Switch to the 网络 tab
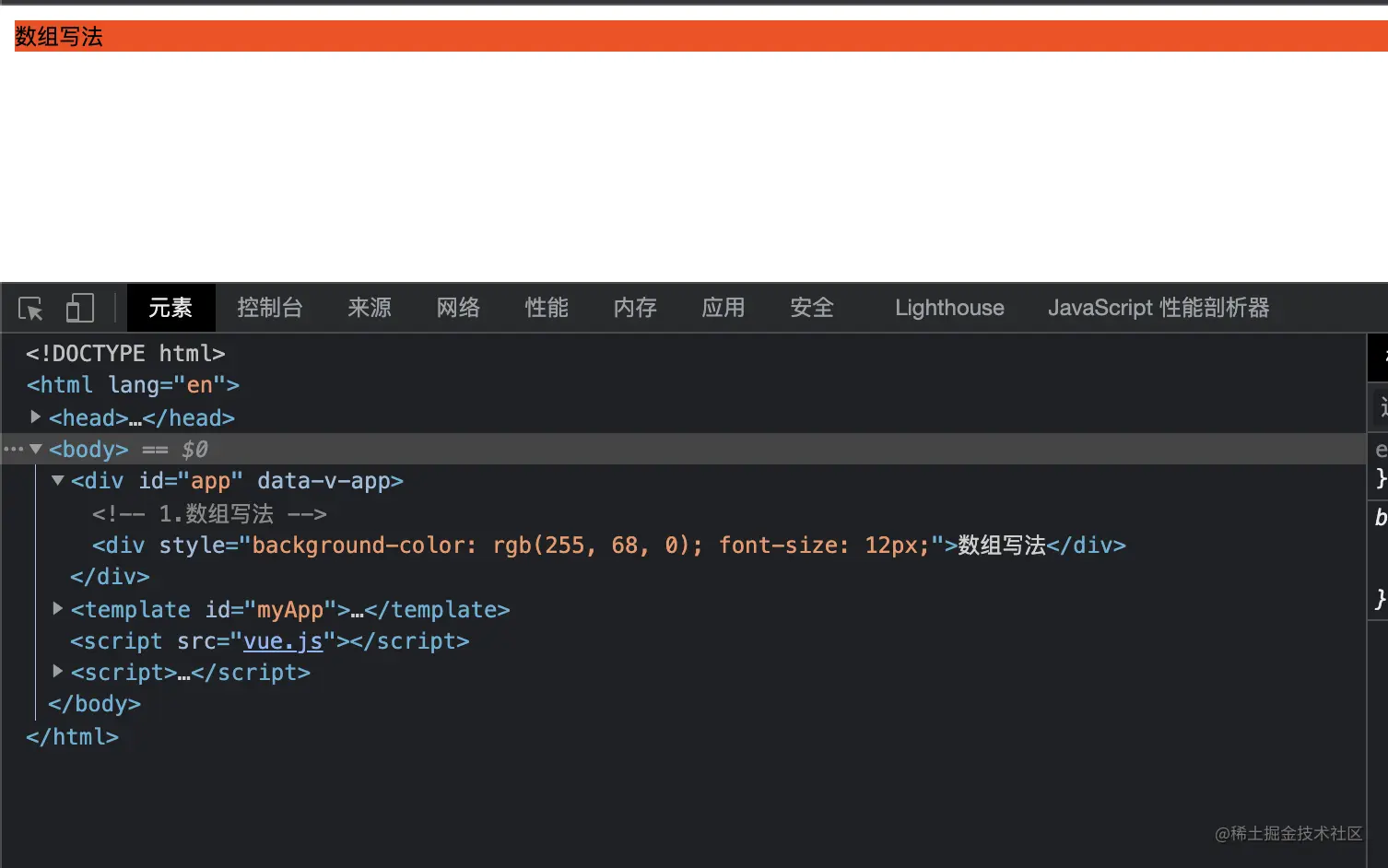The height and width of the screenshot is (868, 1388). coord(458,308)
